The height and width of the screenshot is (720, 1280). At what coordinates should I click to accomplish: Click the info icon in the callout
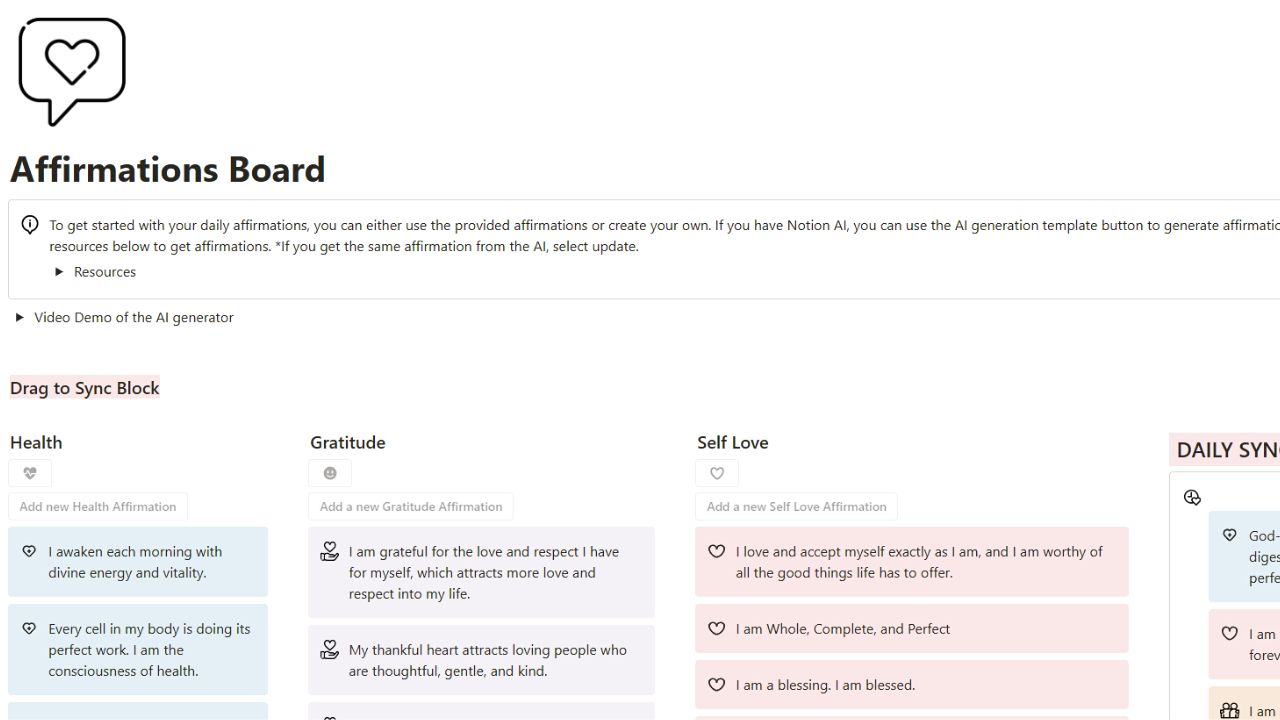(30, 225)
